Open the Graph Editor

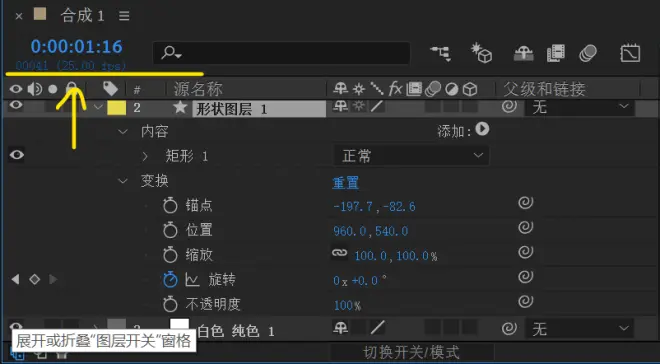630,53
